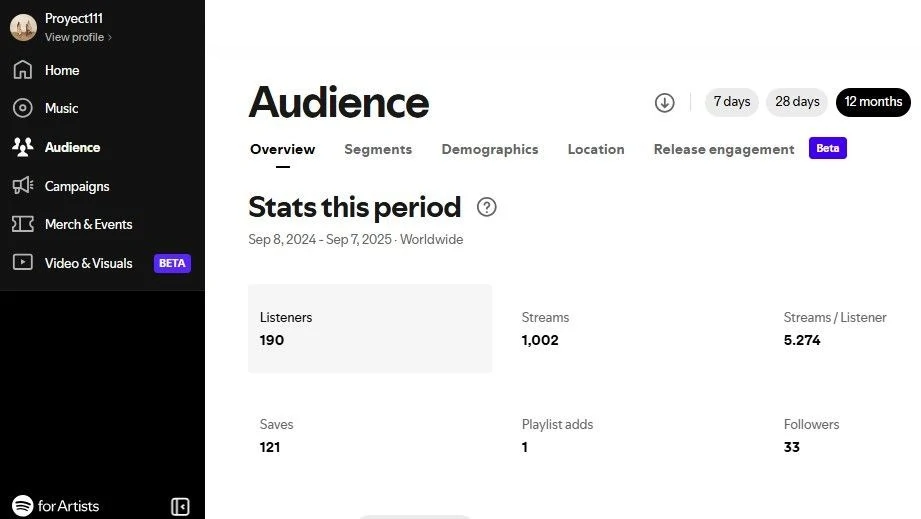
Task: Click the Music disc icon in sidebar
Action: tap(22, 108)
